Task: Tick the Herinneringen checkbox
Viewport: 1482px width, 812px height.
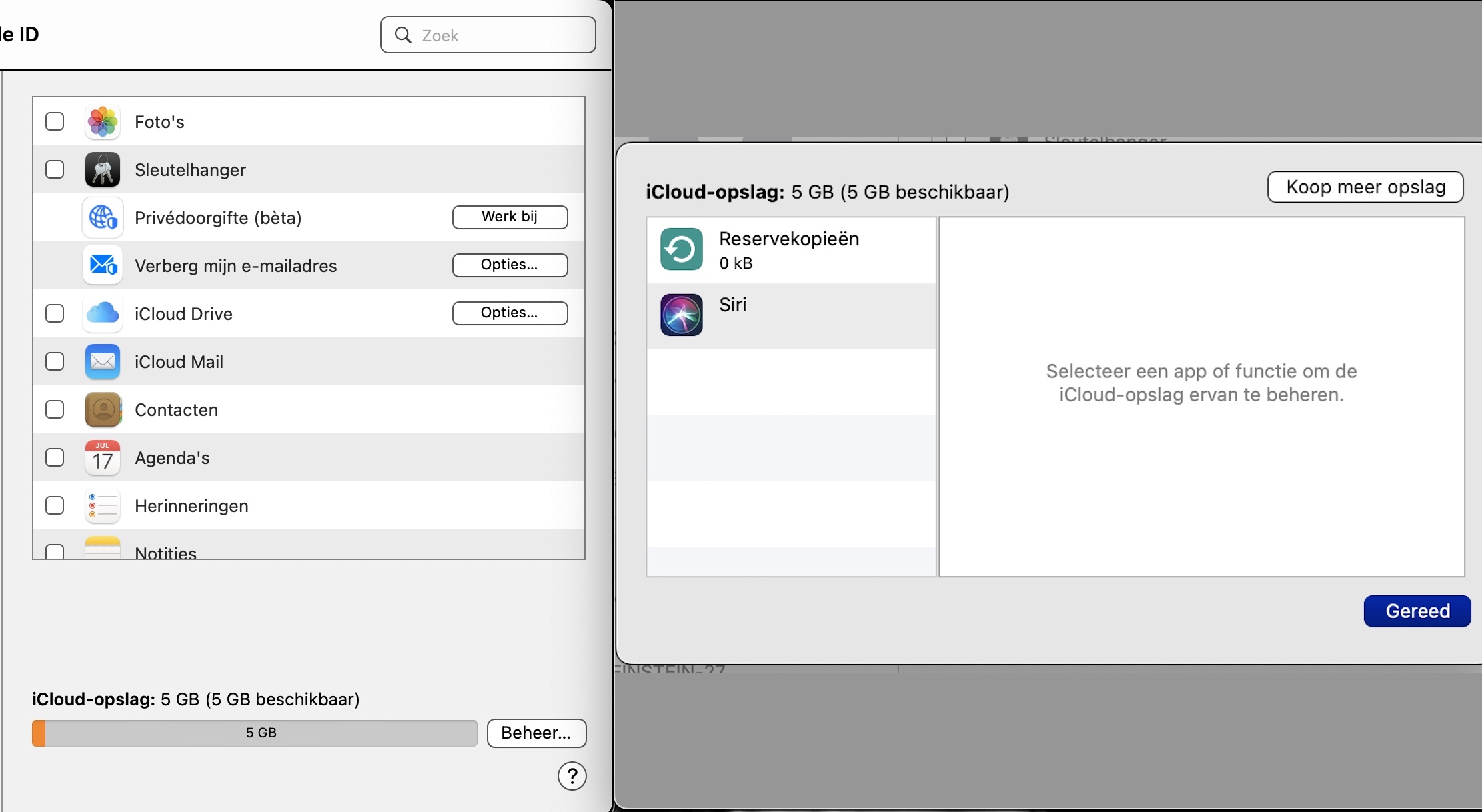Action: 55,505
